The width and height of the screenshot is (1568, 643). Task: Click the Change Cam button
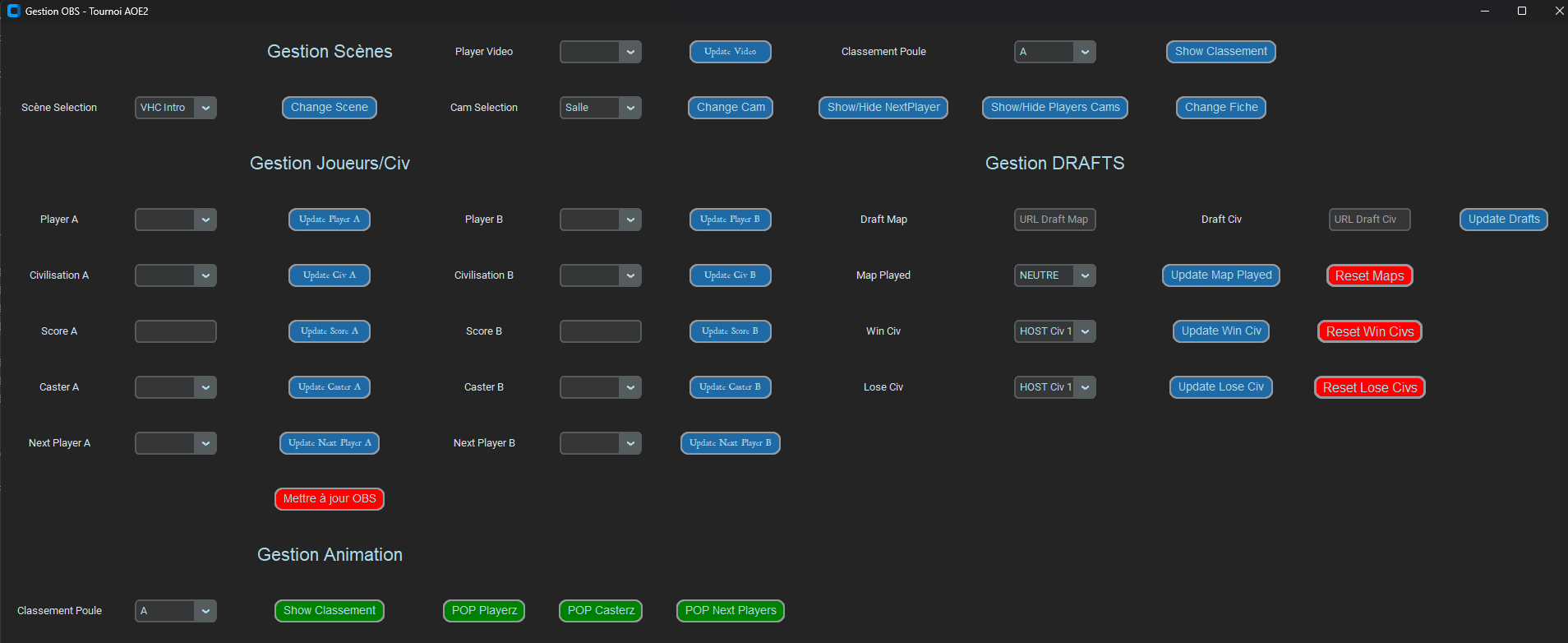click(x=731, y=108)
